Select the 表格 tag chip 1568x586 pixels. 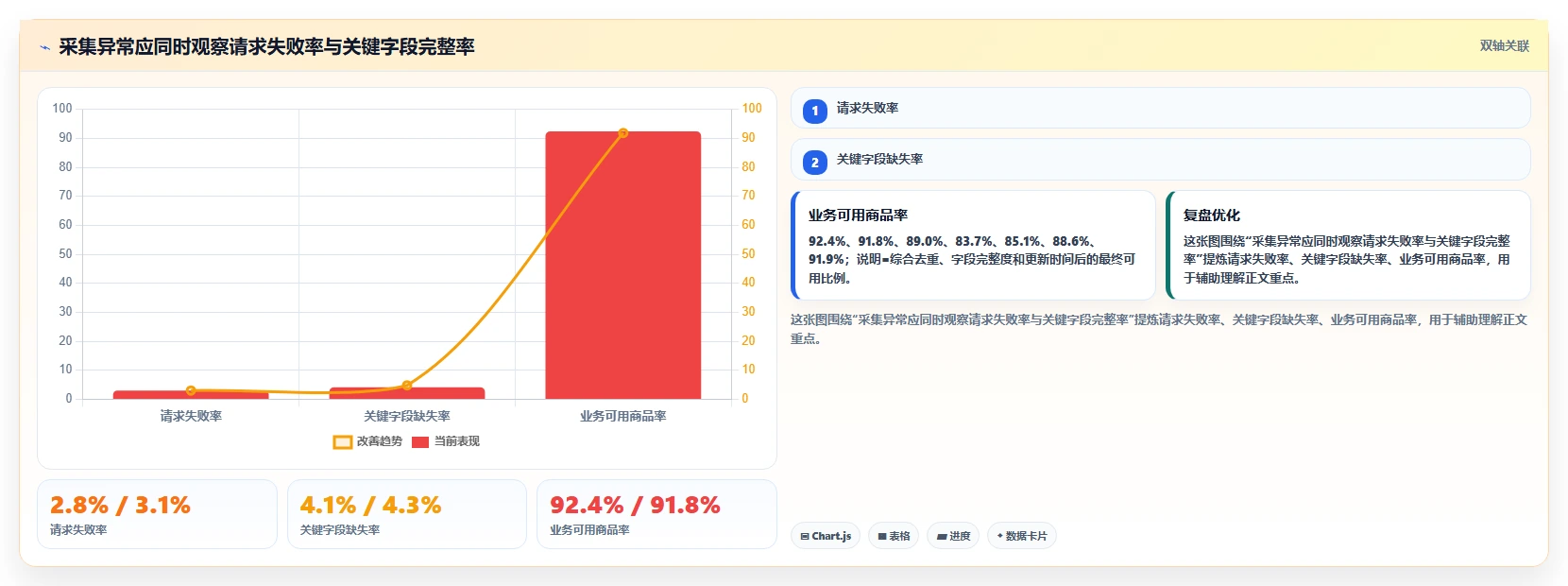[894, 536]
